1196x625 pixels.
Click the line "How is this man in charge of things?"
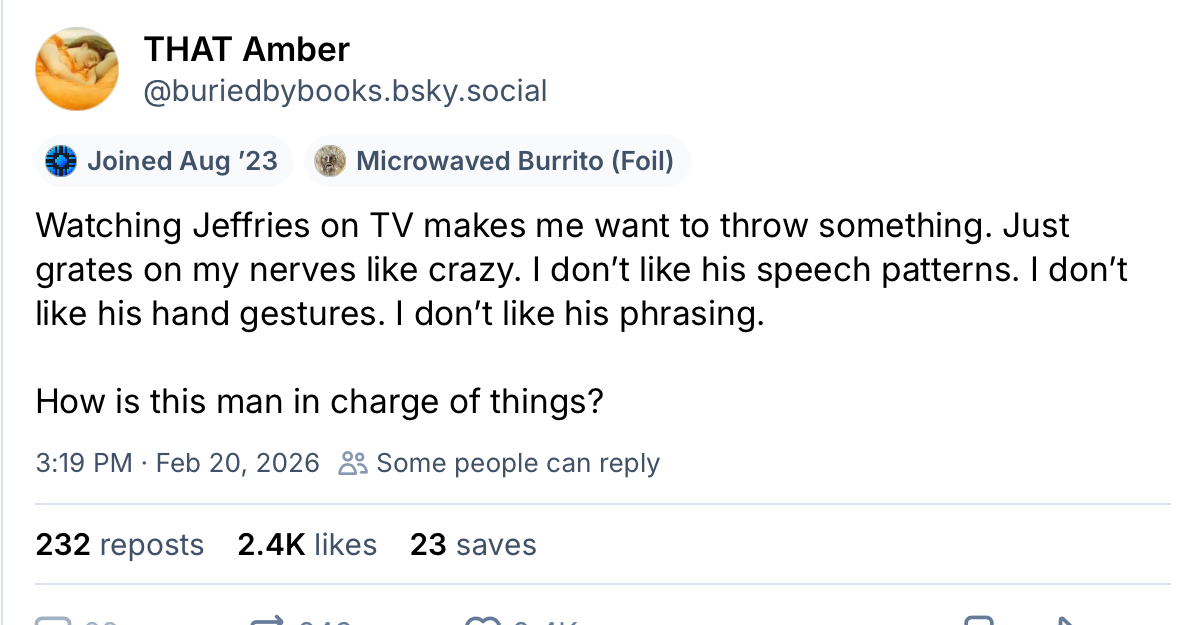point(319,401)
